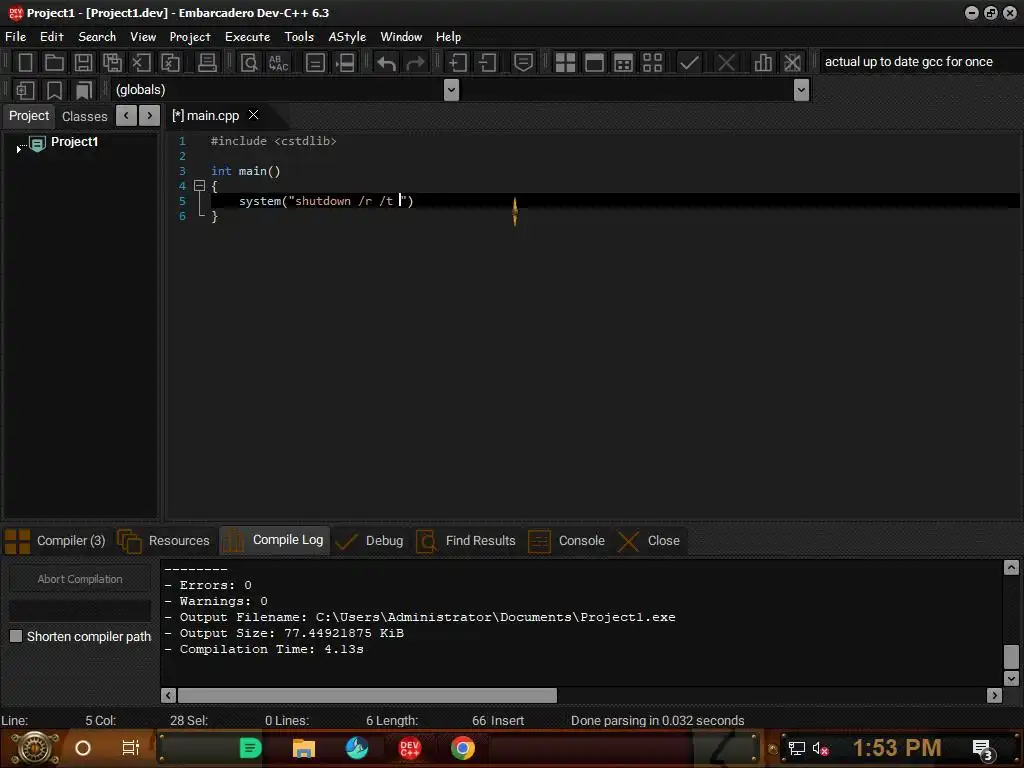Click the Debug checkmark icon
The image size is (1024, 768).
click(x=689, y=63)
